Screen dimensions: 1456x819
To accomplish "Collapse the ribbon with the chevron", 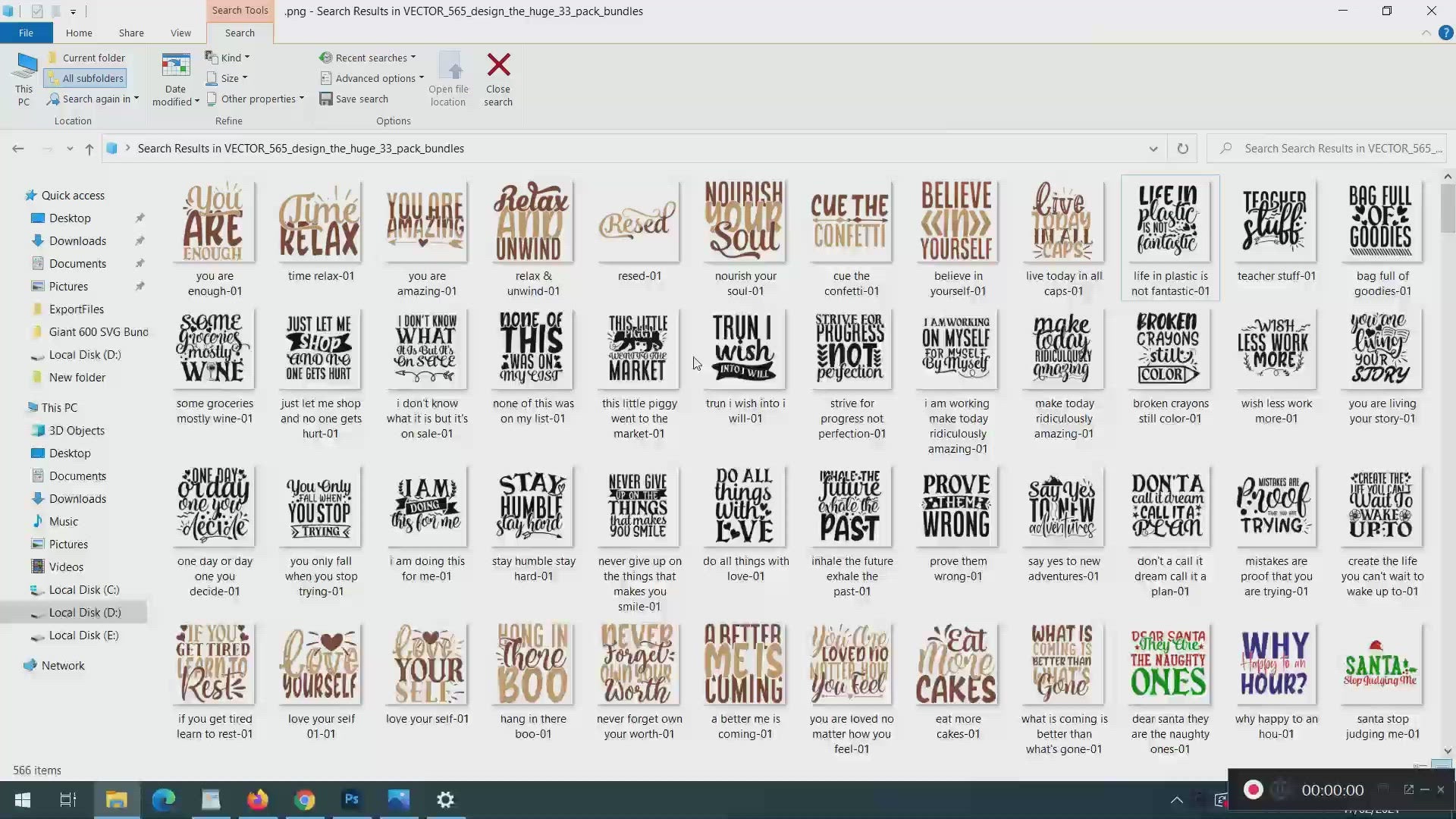I will pos(1426,33).
